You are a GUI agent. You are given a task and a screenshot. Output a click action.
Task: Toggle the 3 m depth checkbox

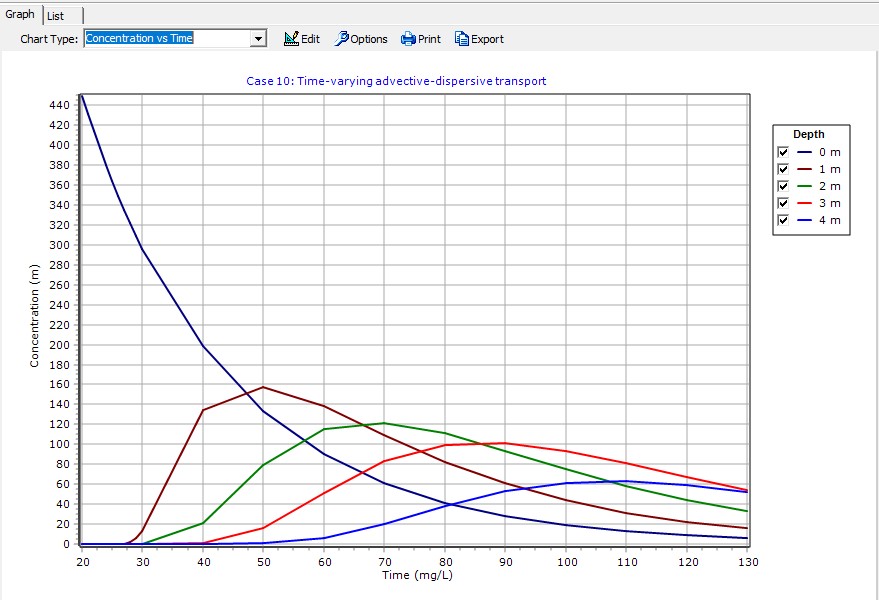click(784, 203)
